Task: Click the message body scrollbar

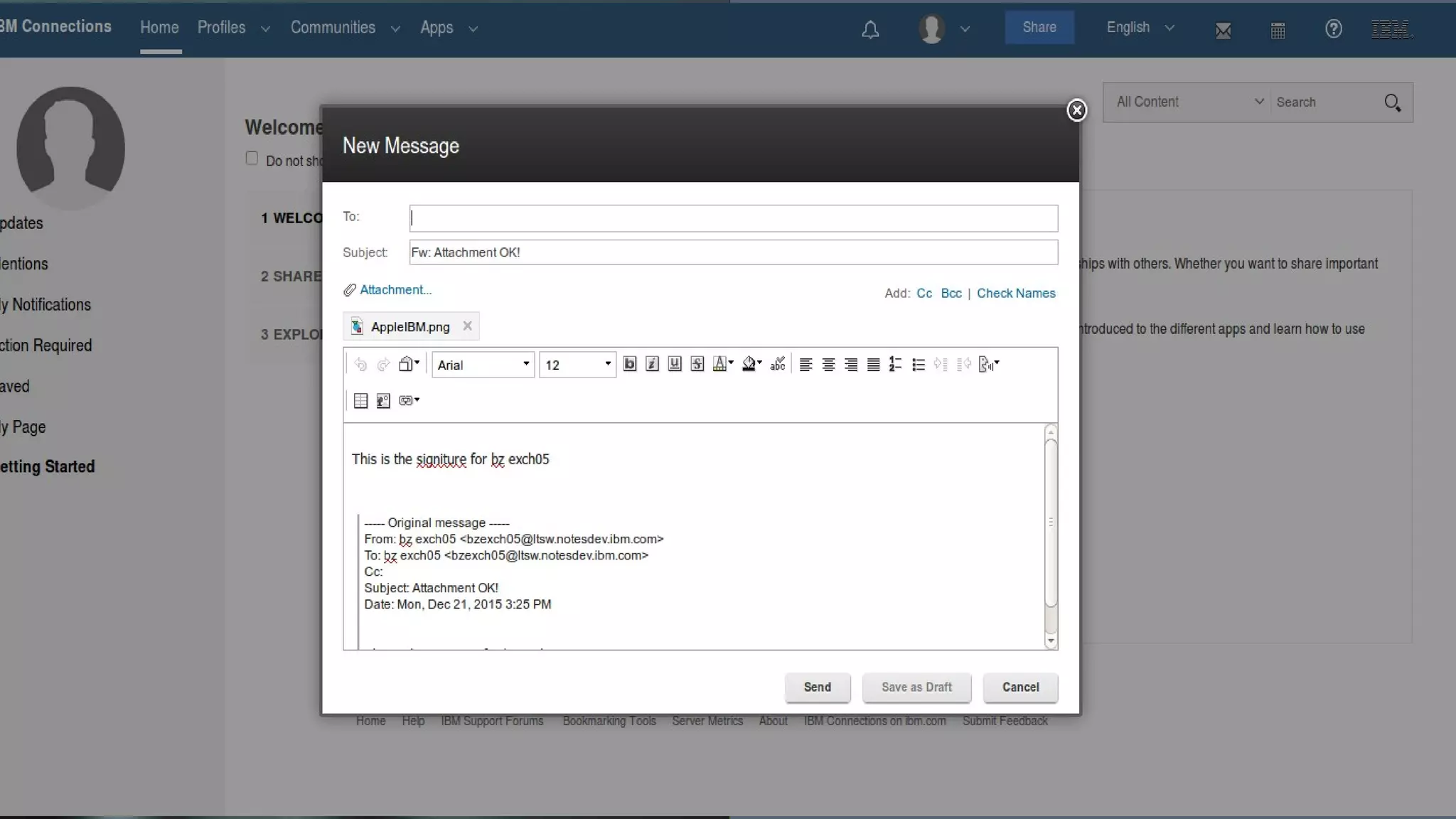Action: pyautogui.click(x=1051, y=523)
